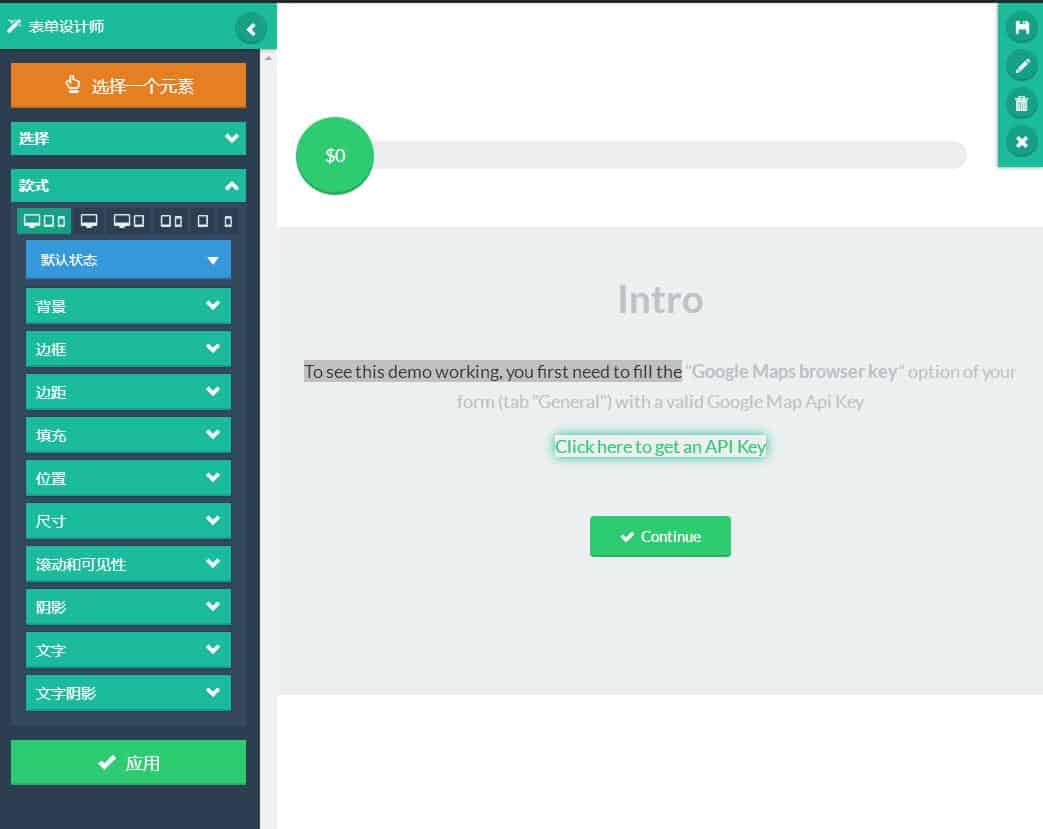Click the trash delete icon
Image resolution: width=1043 pixels, height=829 pixels.
pyautogui.click(x=1022, y=104)
